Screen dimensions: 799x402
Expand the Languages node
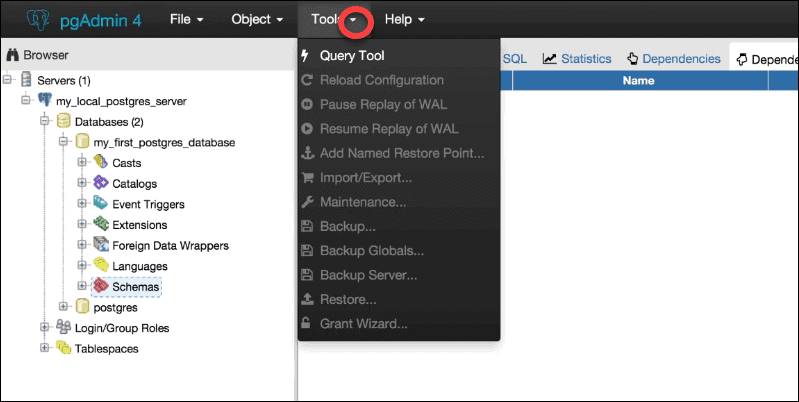point(82,265)
